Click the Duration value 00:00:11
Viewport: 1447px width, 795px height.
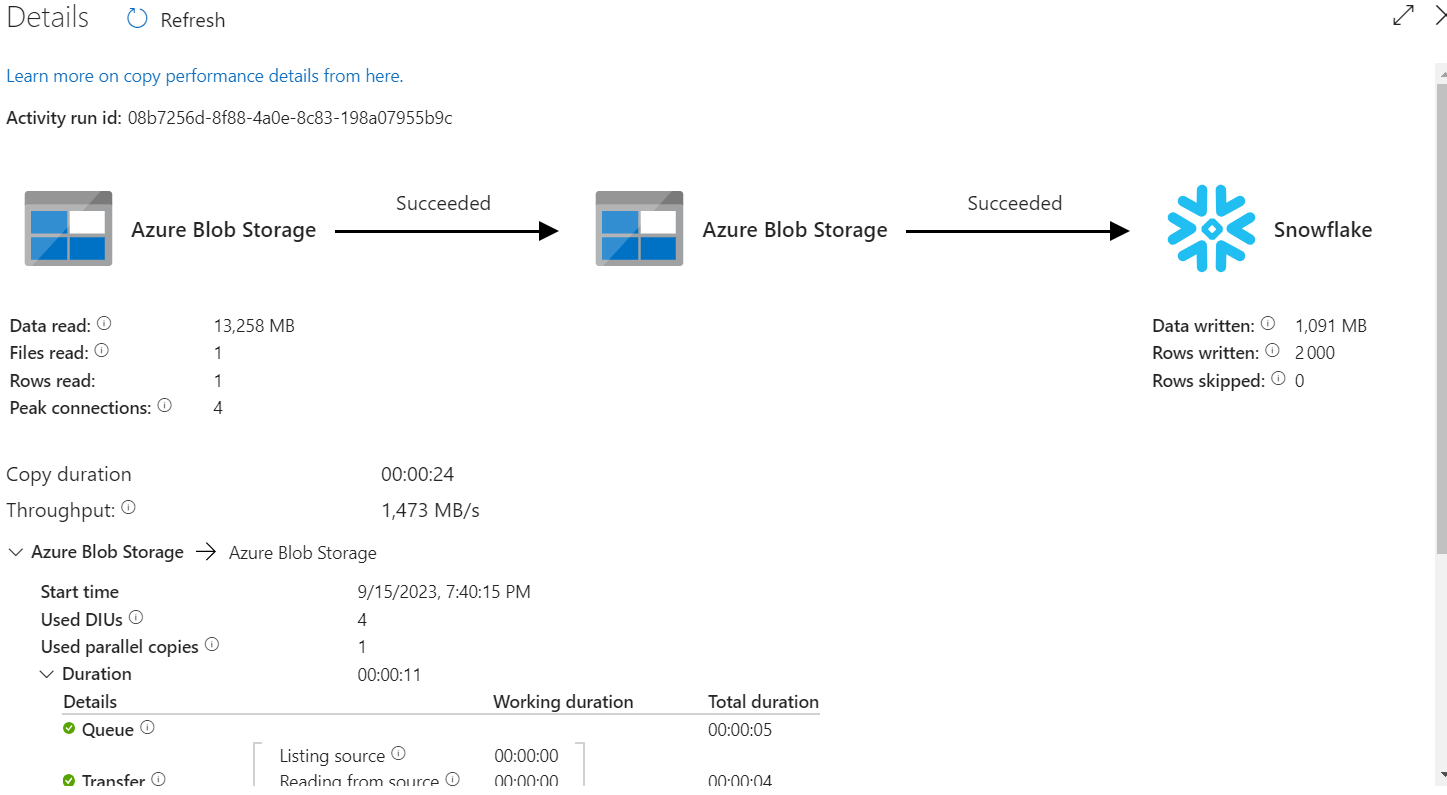389,675
